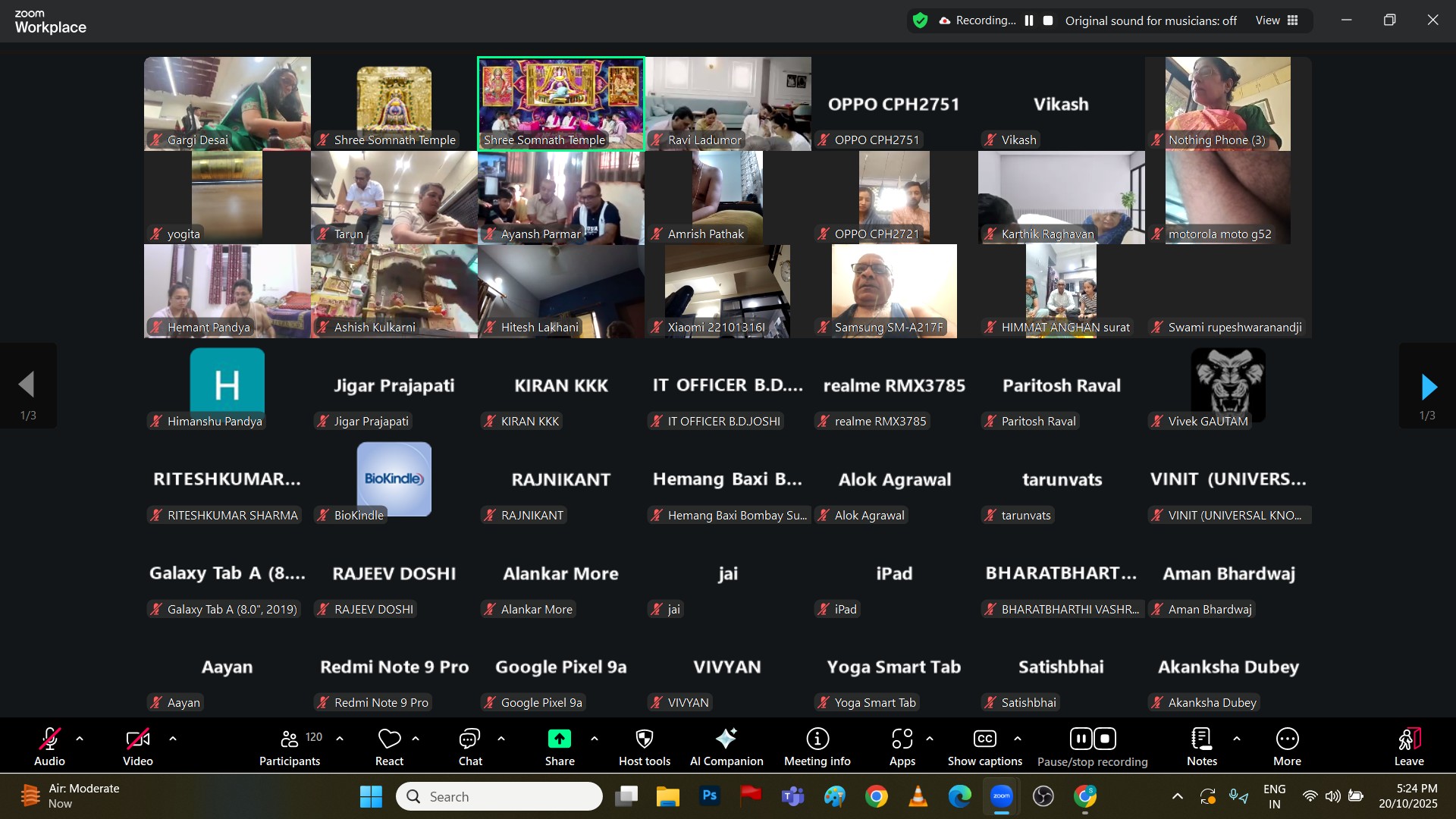The image size is (1456, 819).
Task: Open the Chat panel
Action: click(469, 747)
